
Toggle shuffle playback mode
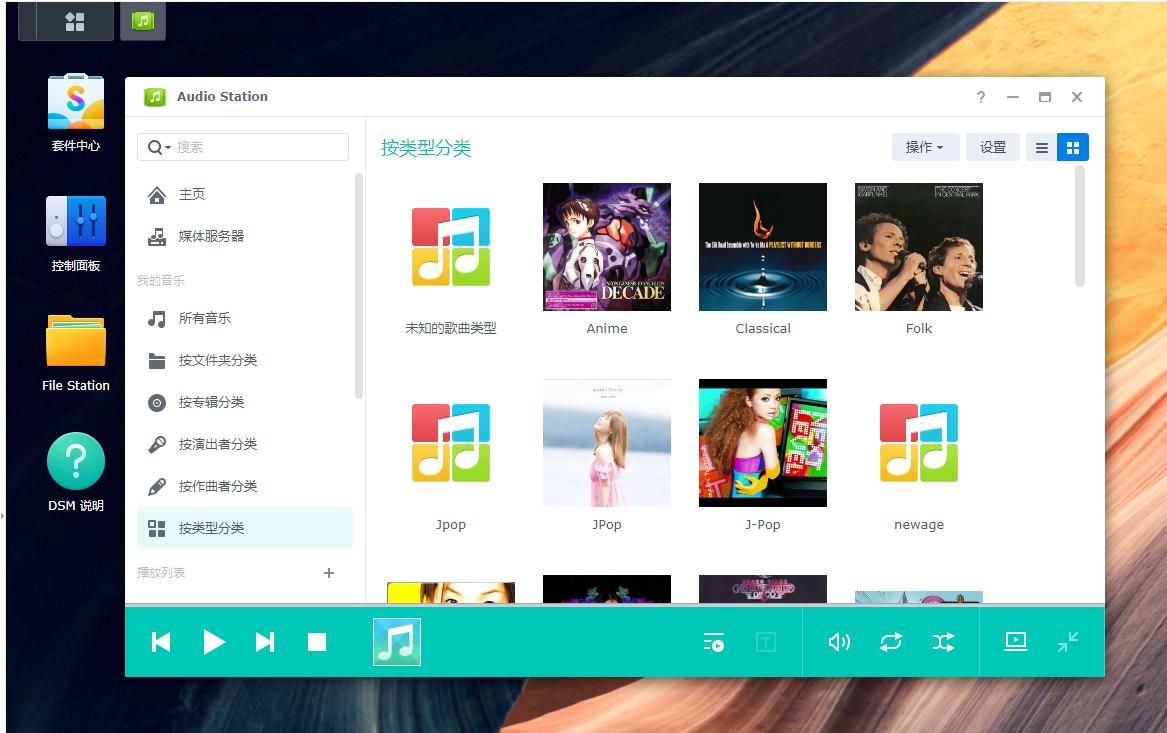(x=943, y=641)
